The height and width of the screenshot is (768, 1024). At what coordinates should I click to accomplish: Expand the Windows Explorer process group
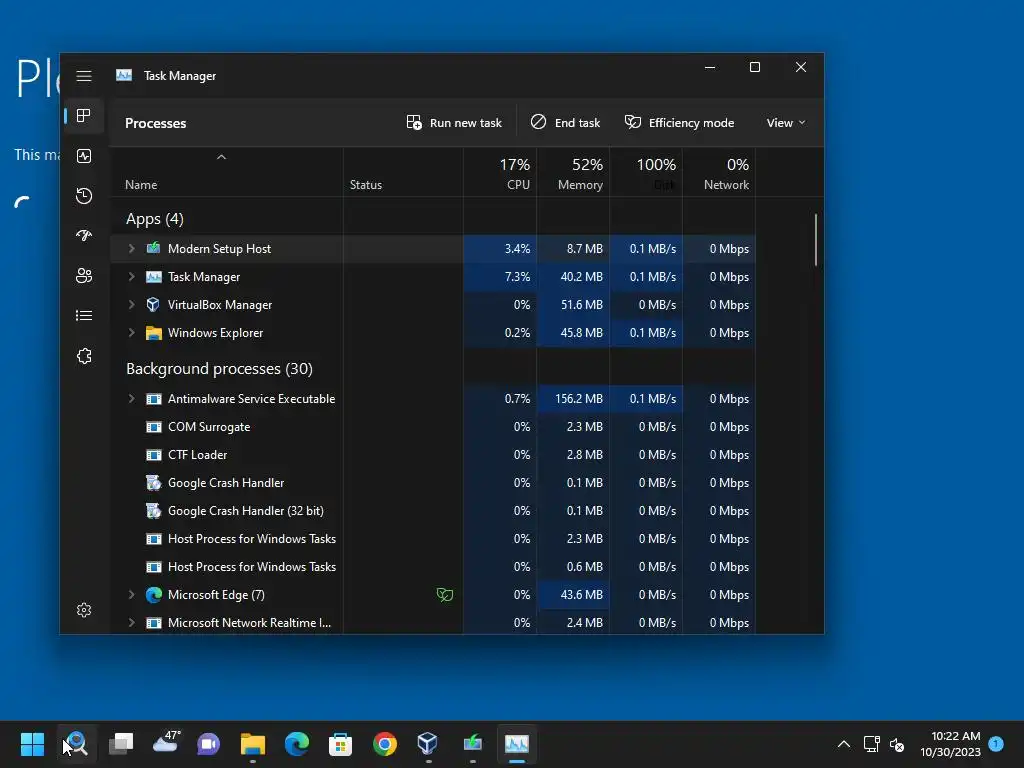pos(131,333)
